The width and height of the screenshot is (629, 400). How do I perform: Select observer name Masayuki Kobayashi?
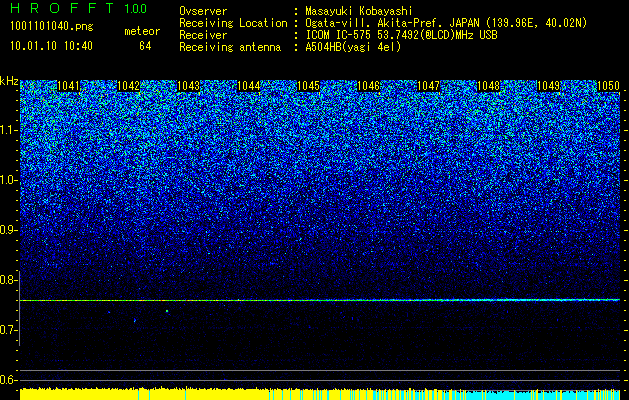[x=359, y=11]
